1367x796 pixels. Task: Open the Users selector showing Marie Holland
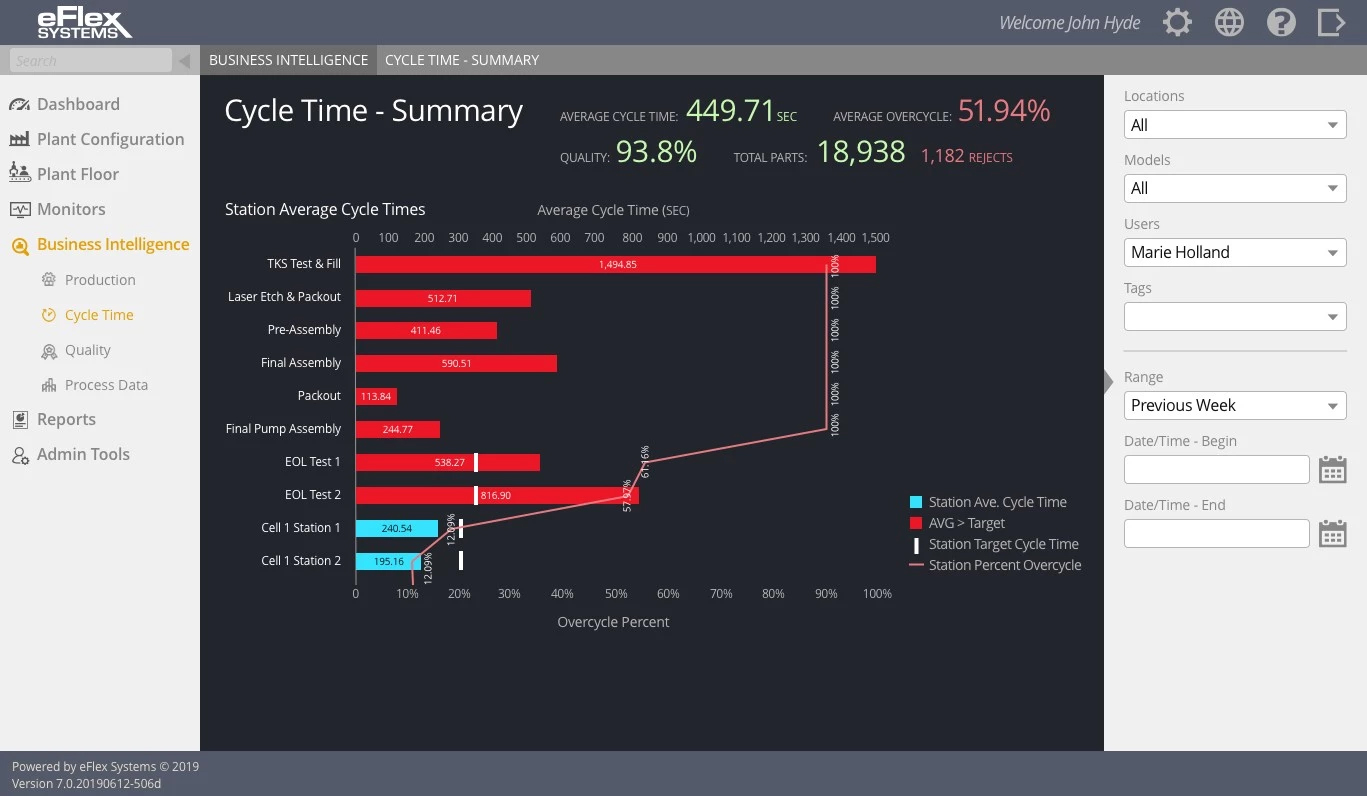1235,252
